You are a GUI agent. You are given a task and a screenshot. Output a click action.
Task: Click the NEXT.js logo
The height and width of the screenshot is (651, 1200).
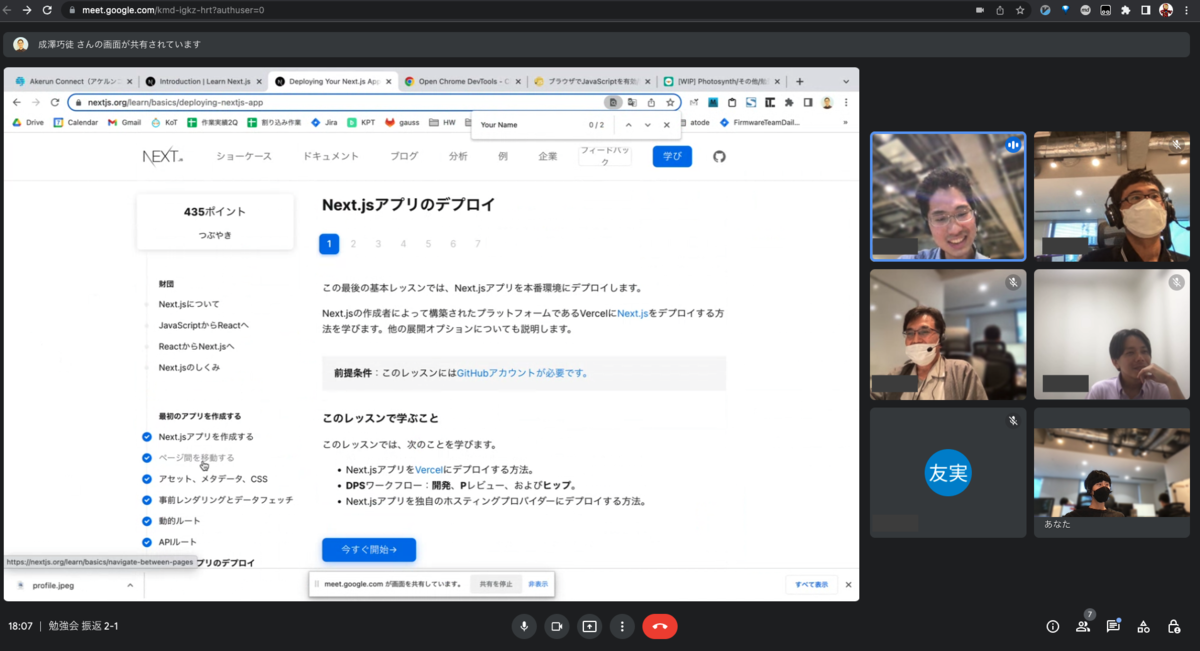pyautogui.click(x=162, y=157)
